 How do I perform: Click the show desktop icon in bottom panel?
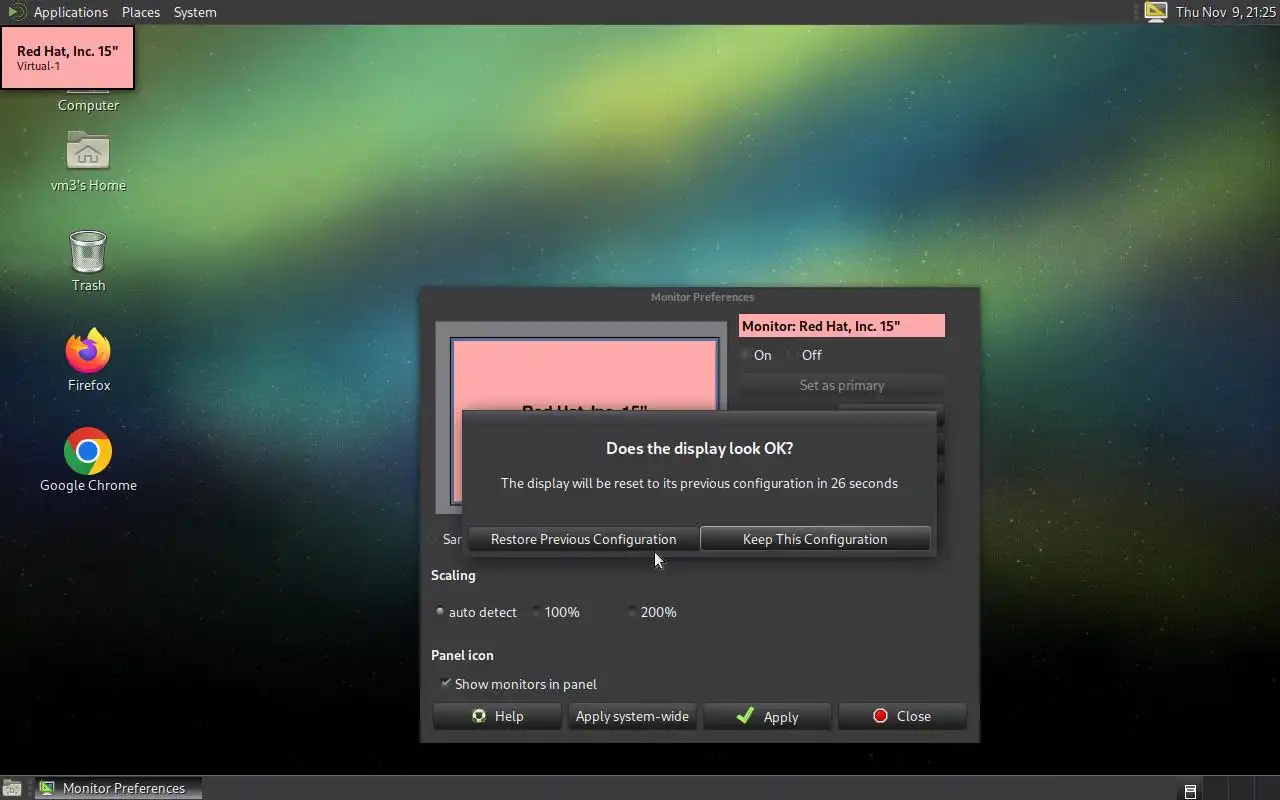12,788
